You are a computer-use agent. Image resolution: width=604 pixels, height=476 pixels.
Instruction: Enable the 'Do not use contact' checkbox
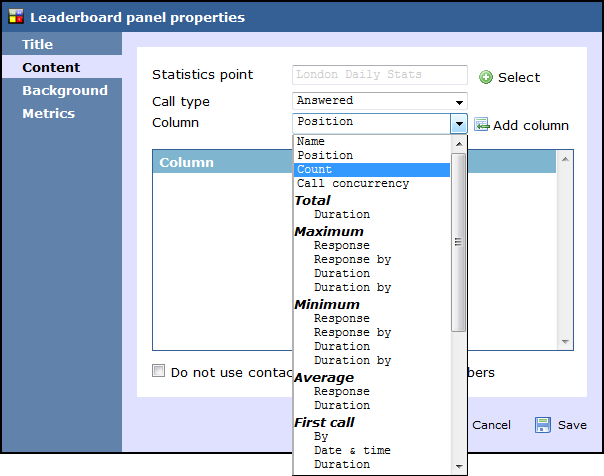pos(158,372)
